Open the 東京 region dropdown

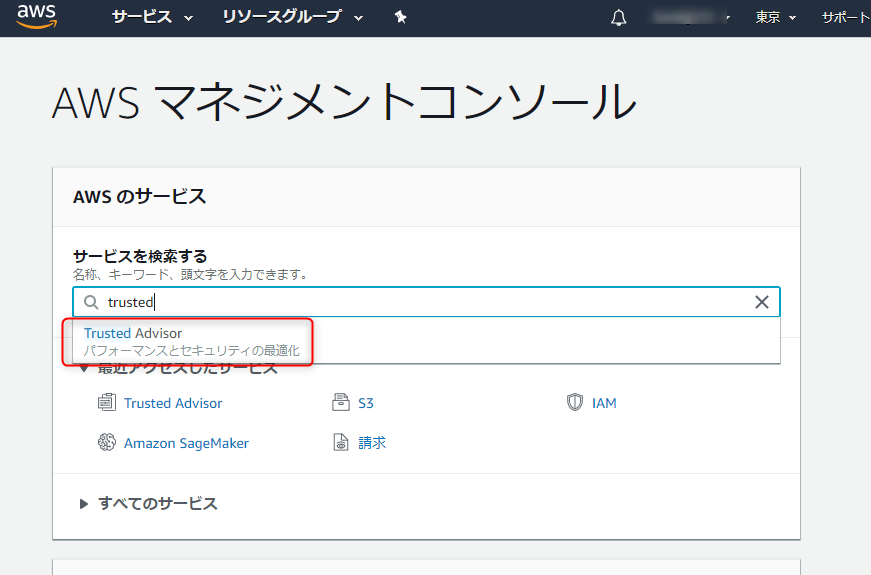tap(775, 18)
